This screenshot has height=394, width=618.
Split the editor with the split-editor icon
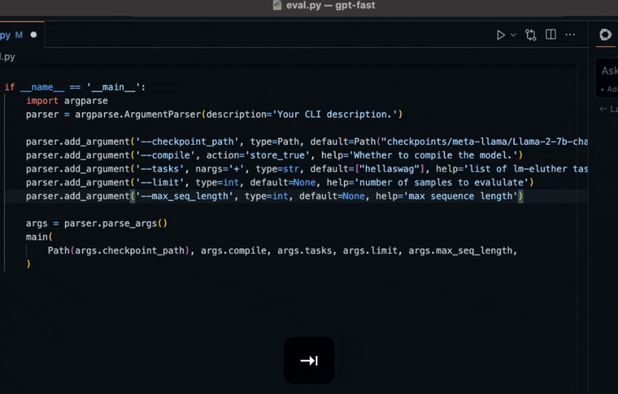tap(551, 35)
